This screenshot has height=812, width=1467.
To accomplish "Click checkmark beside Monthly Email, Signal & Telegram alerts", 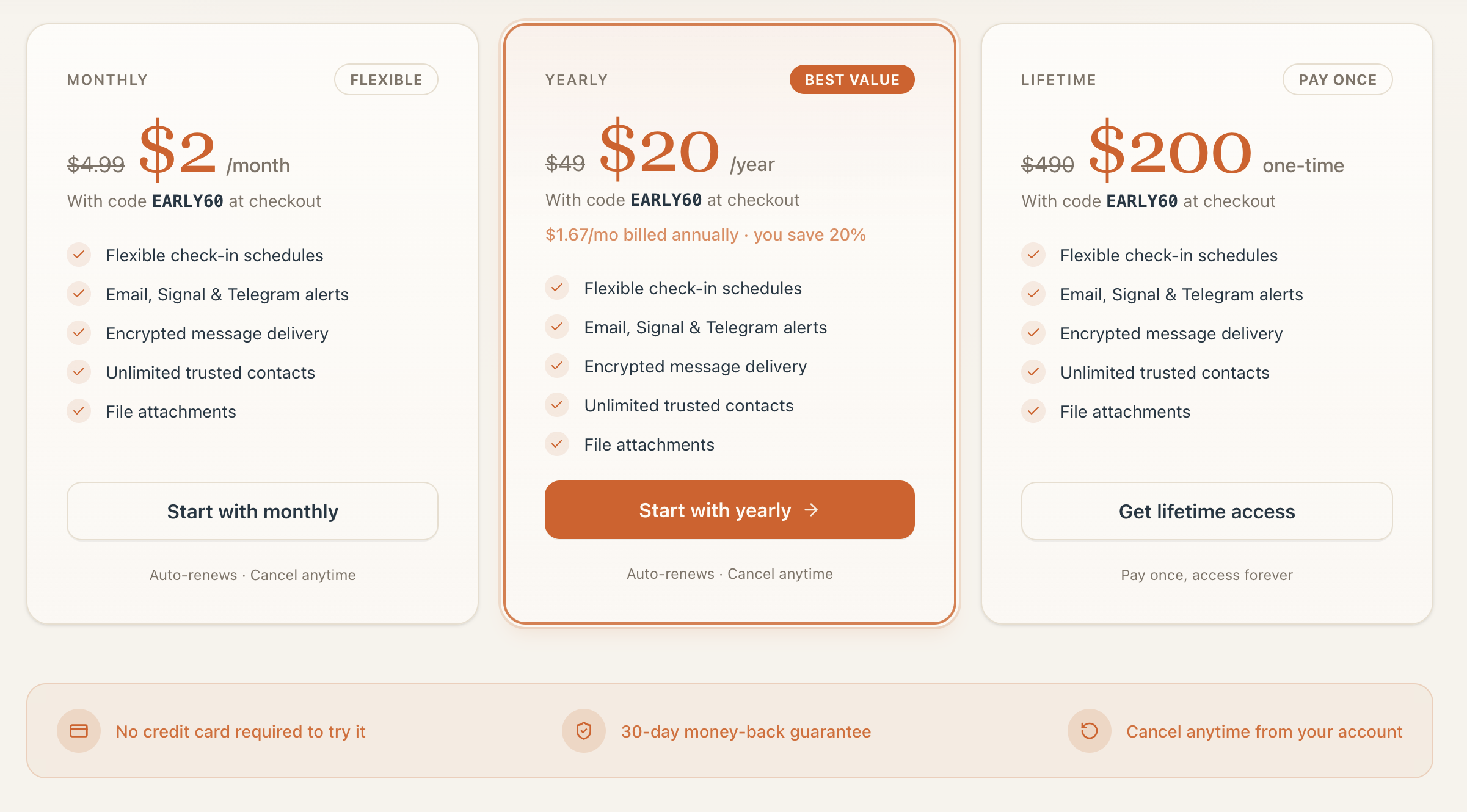I will pos(79,294).
